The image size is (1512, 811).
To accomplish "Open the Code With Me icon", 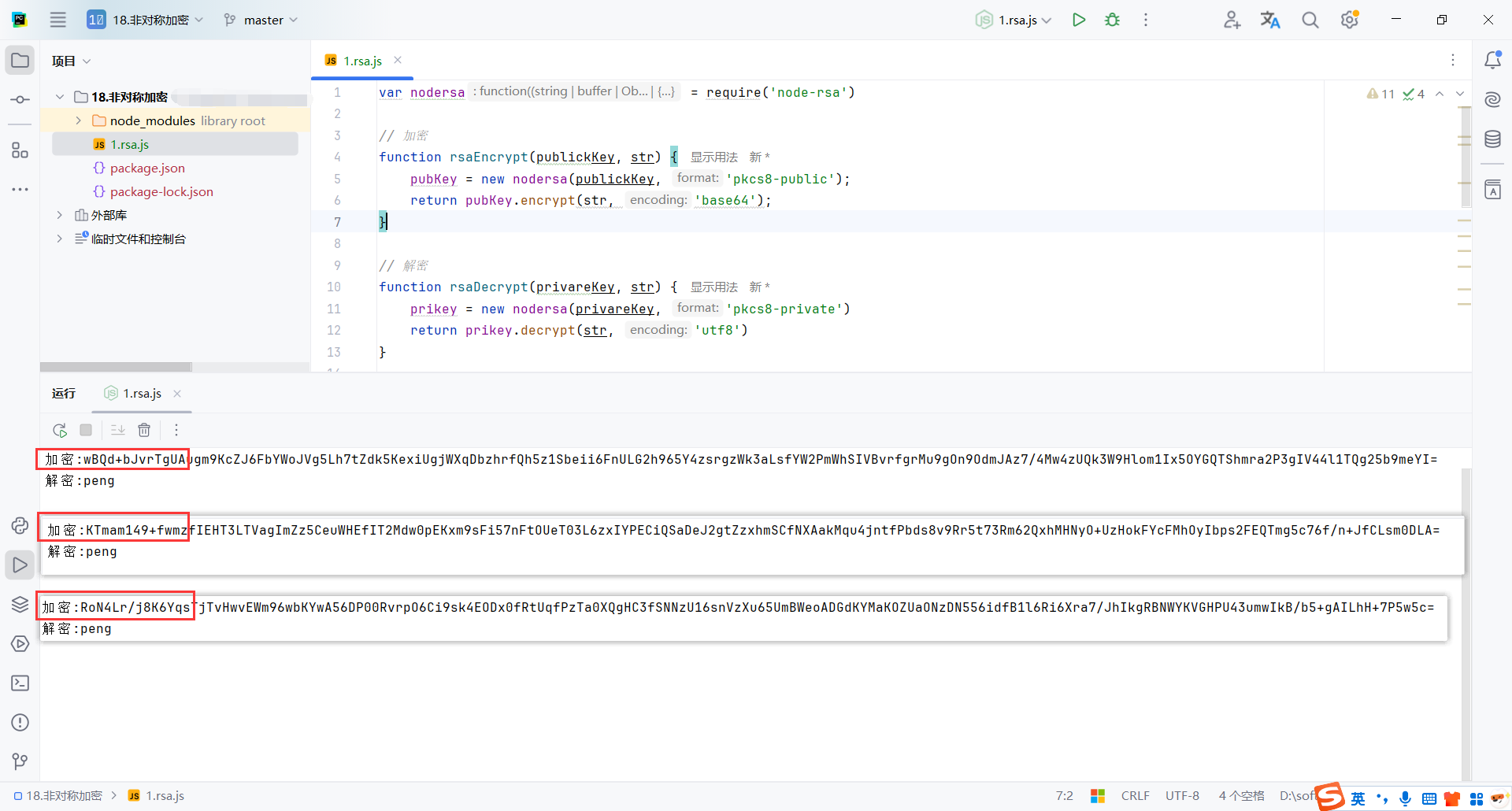I will pos(1232,20).
